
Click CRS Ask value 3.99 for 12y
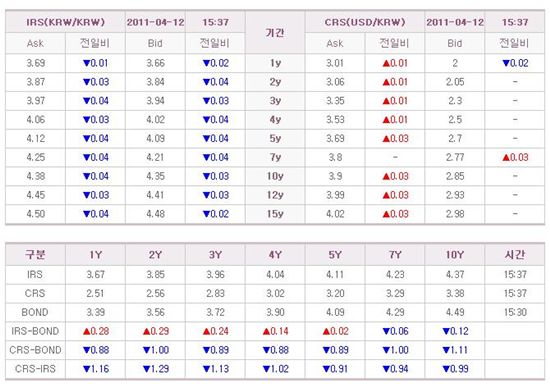[335, 195]
